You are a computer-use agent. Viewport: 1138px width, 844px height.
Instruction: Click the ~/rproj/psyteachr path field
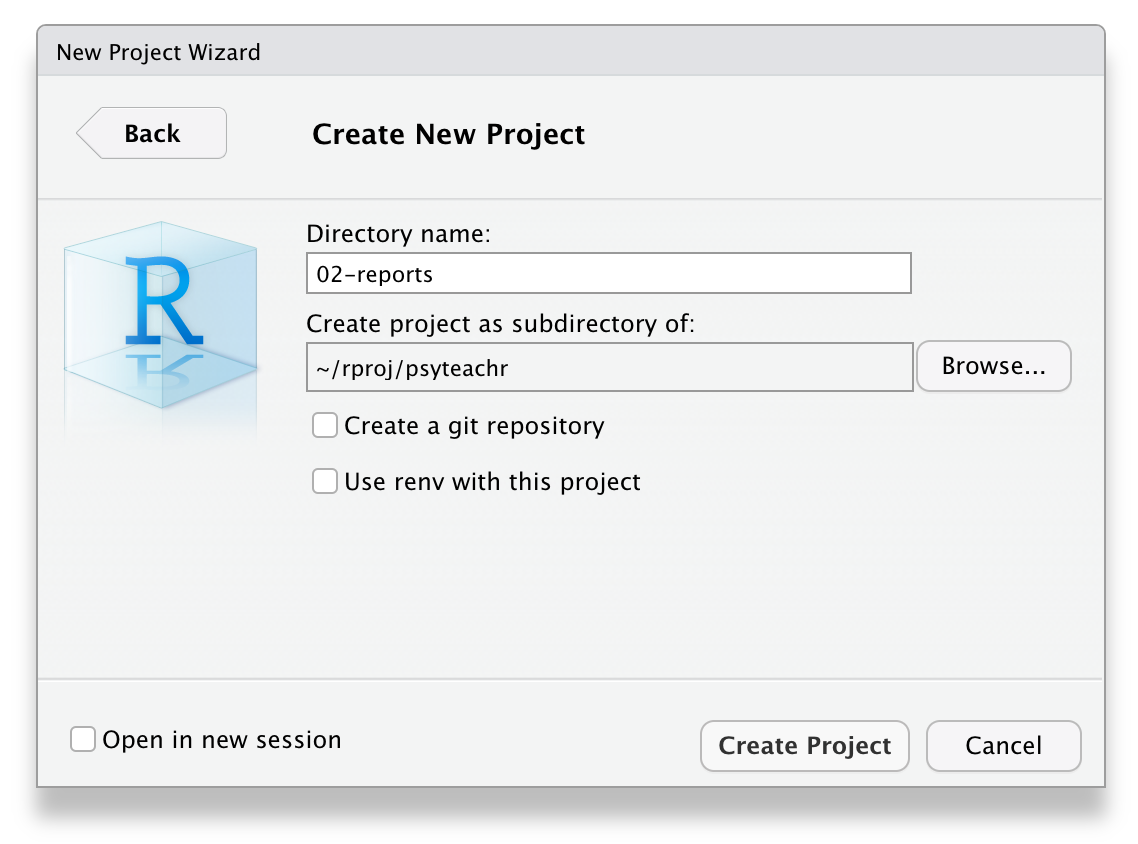pos(610,367)
